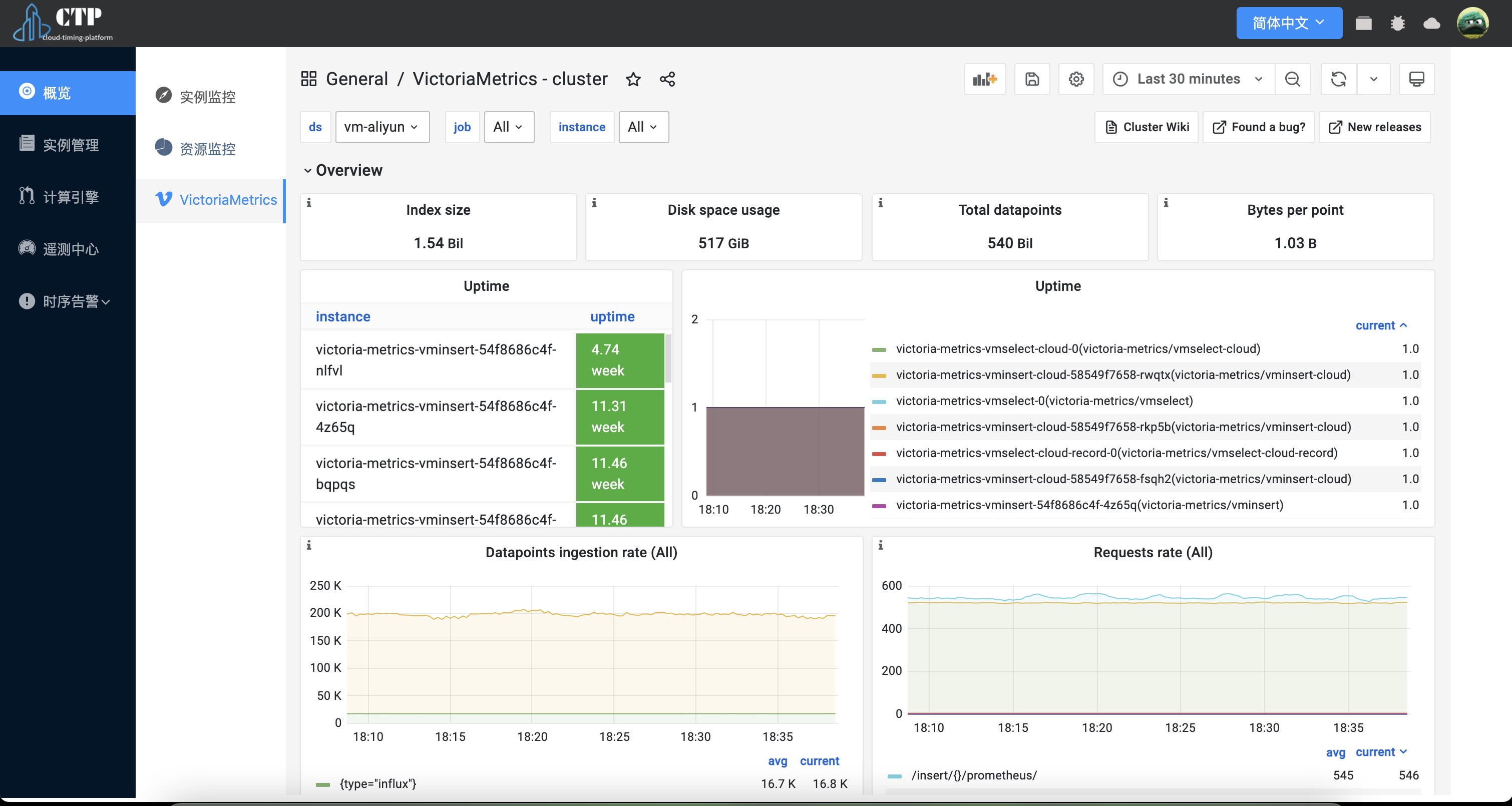Screen dimensions: 1512x806
Task: Select 概览 in the left sidebar
Action: [68, 93]
